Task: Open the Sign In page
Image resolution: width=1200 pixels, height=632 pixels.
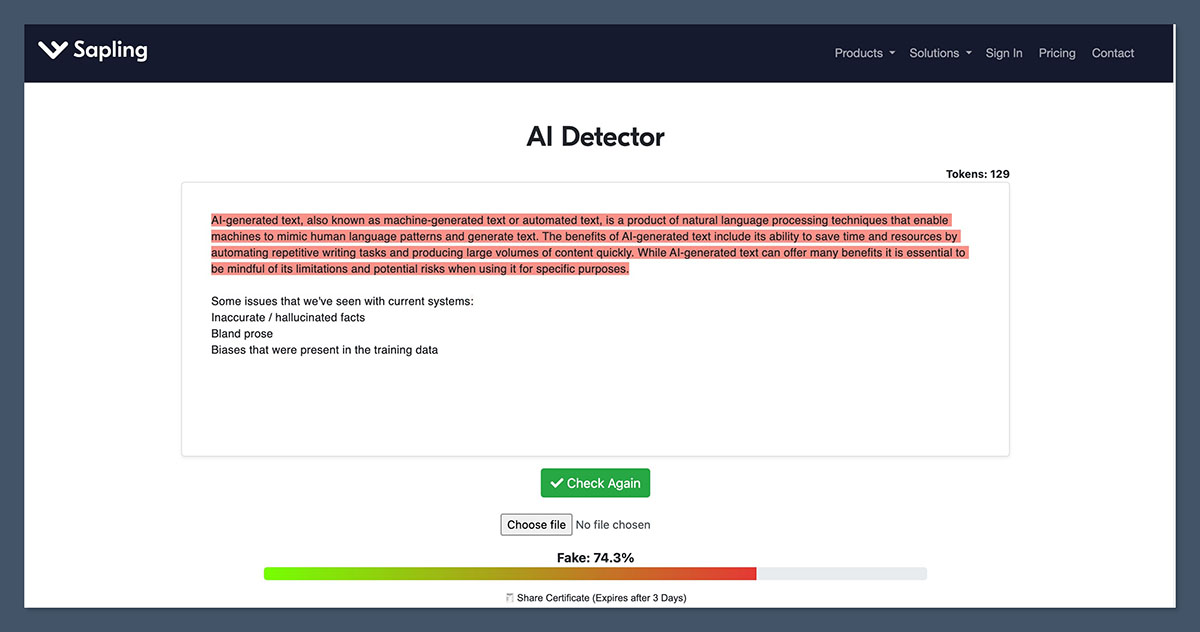Action: click(x=1004, y=53)
